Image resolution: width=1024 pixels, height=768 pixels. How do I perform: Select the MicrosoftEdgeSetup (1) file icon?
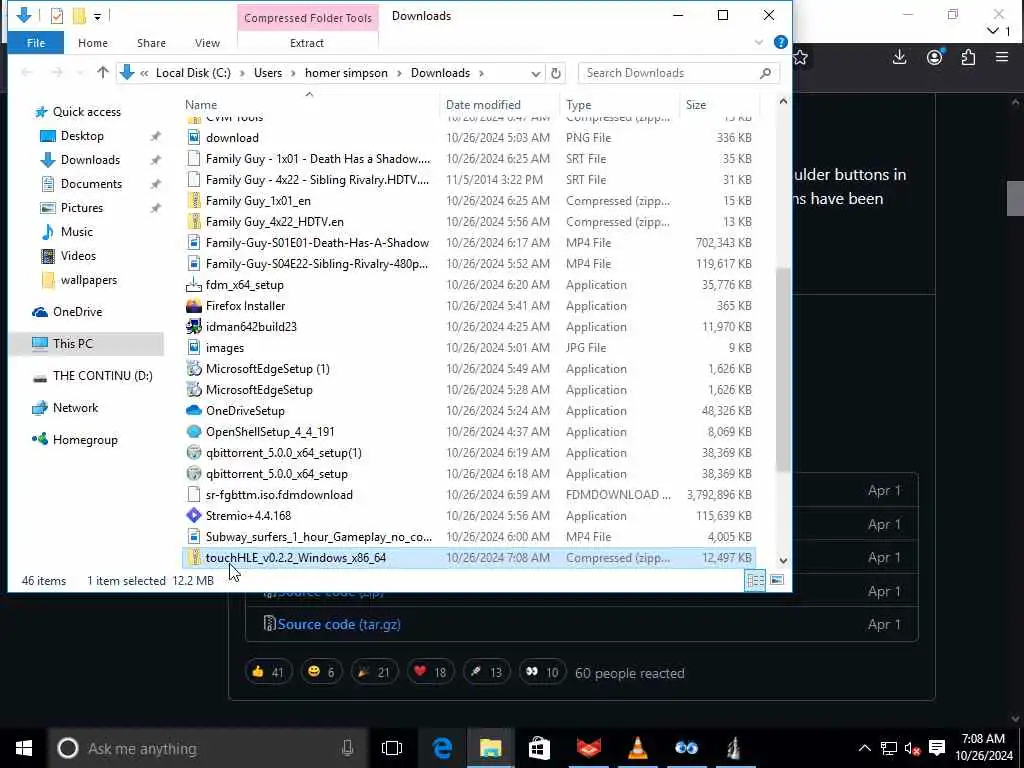pos(194,369)
